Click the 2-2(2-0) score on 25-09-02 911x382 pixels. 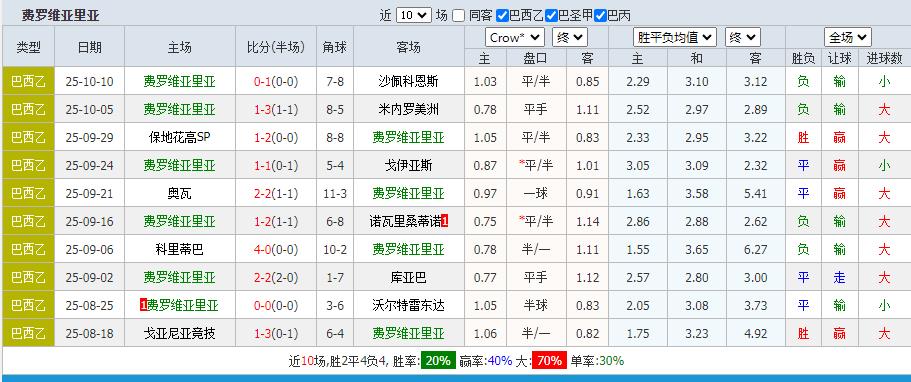click(276, 277)
